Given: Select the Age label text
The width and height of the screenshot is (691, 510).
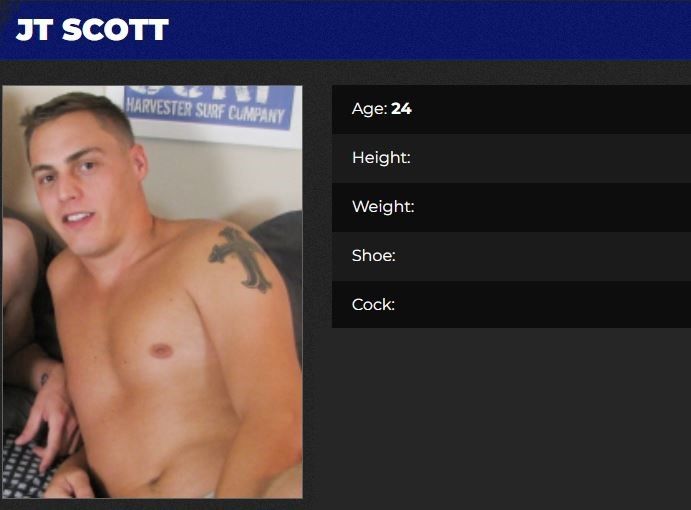Looking at the screenshot, I should tap(369, 109).
